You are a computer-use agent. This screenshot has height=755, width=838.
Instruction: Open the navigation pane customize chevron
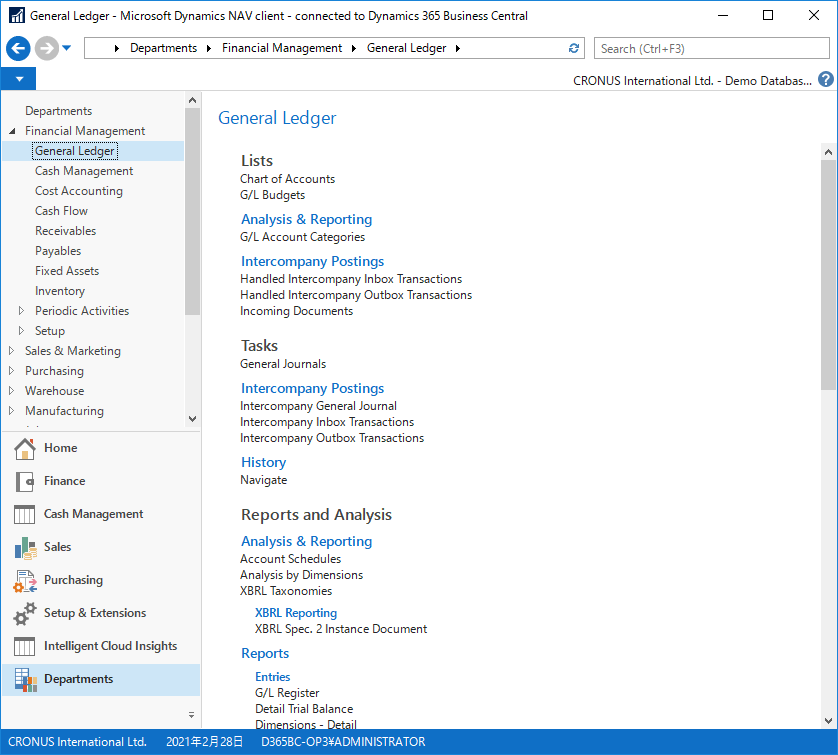click(191, 714)
